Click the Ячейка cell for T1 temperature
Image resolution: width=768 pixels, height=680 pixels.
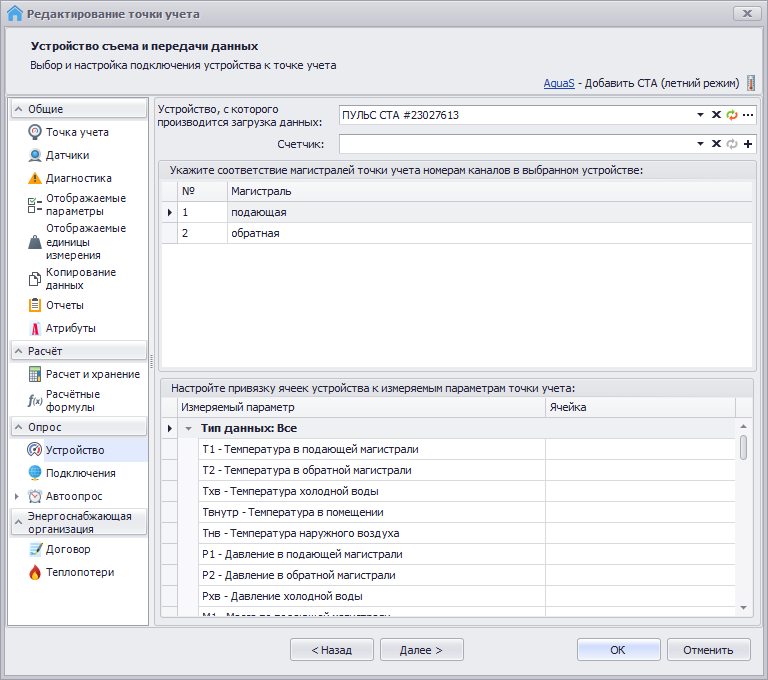640,449
